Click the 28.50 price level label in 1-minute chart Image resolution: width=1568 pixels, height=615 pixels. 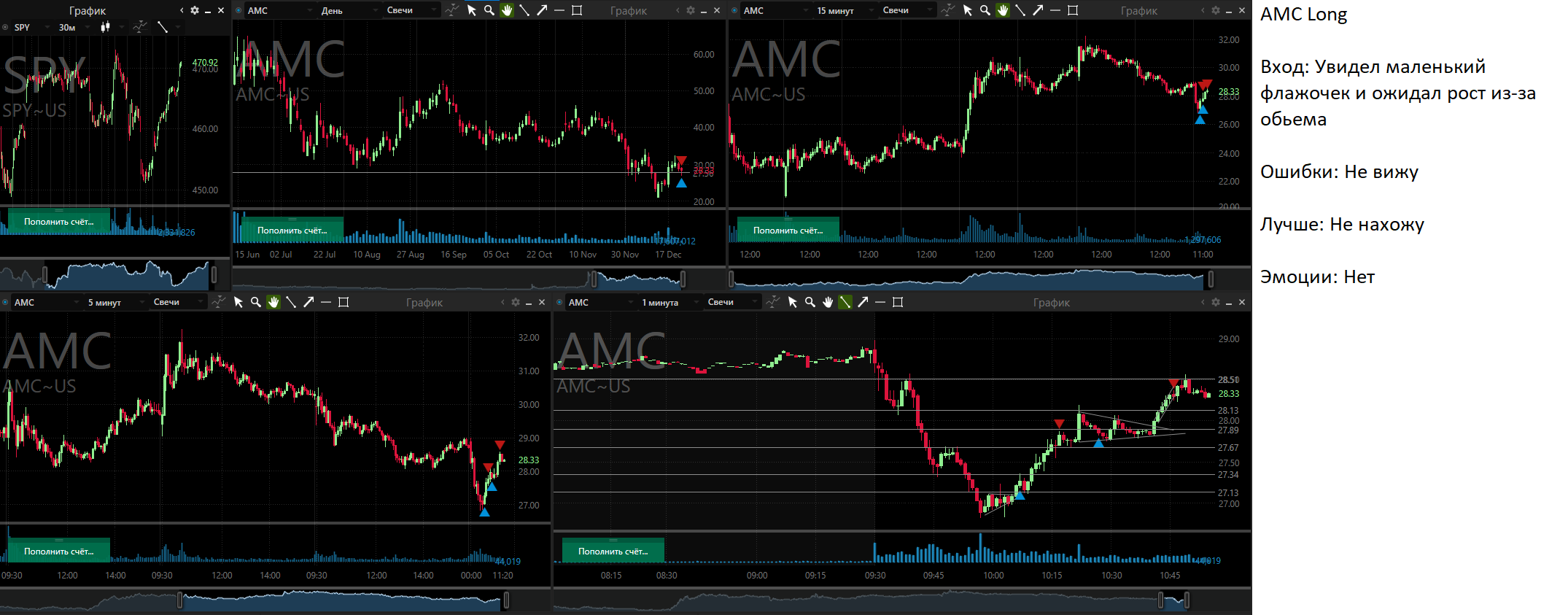1229,379
